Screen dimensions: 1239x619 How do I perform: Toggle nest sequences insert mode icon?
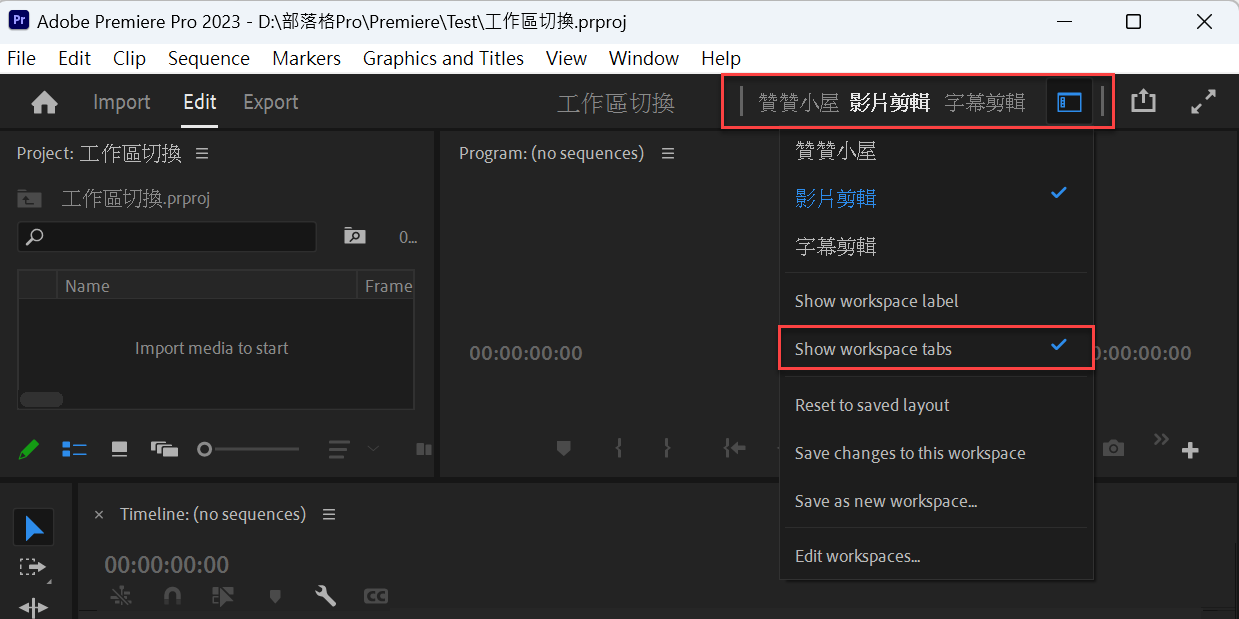[120, 597]
